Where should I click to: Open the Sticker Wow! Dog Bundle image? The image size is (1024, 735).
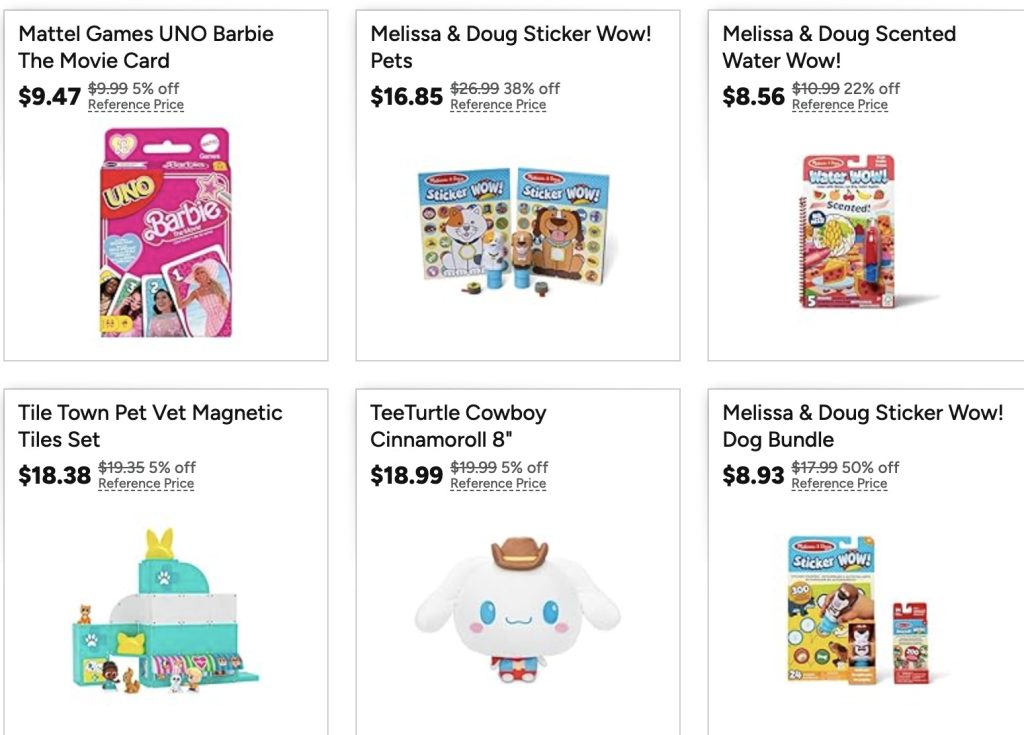pos(857,611)
